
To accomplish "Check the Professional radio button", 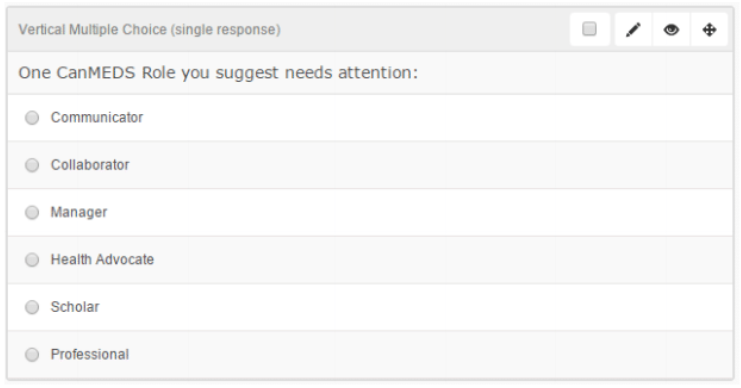I will tap(32, 354).
